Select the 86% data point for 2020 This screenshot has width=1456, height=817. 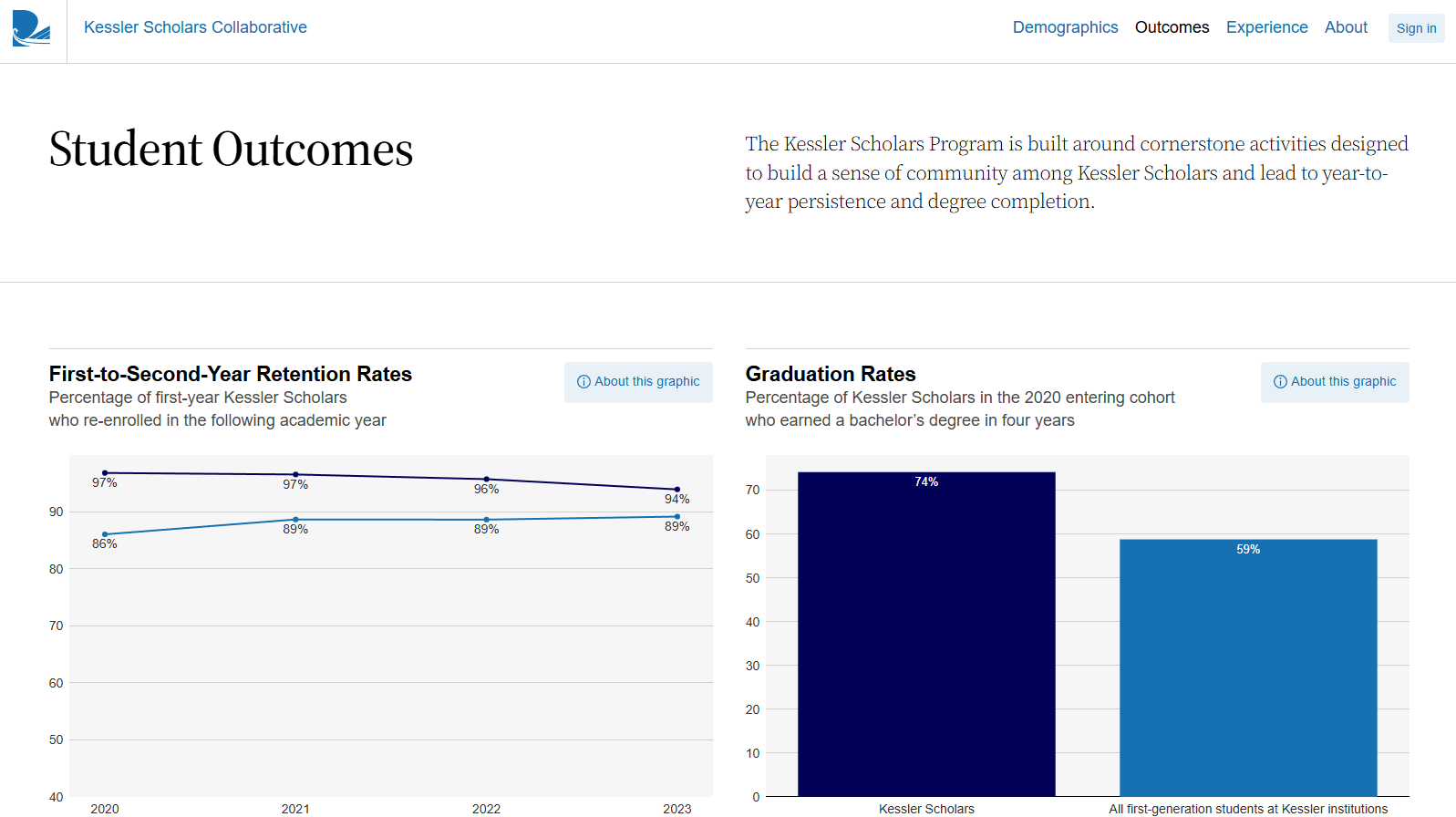click(105, 533)
